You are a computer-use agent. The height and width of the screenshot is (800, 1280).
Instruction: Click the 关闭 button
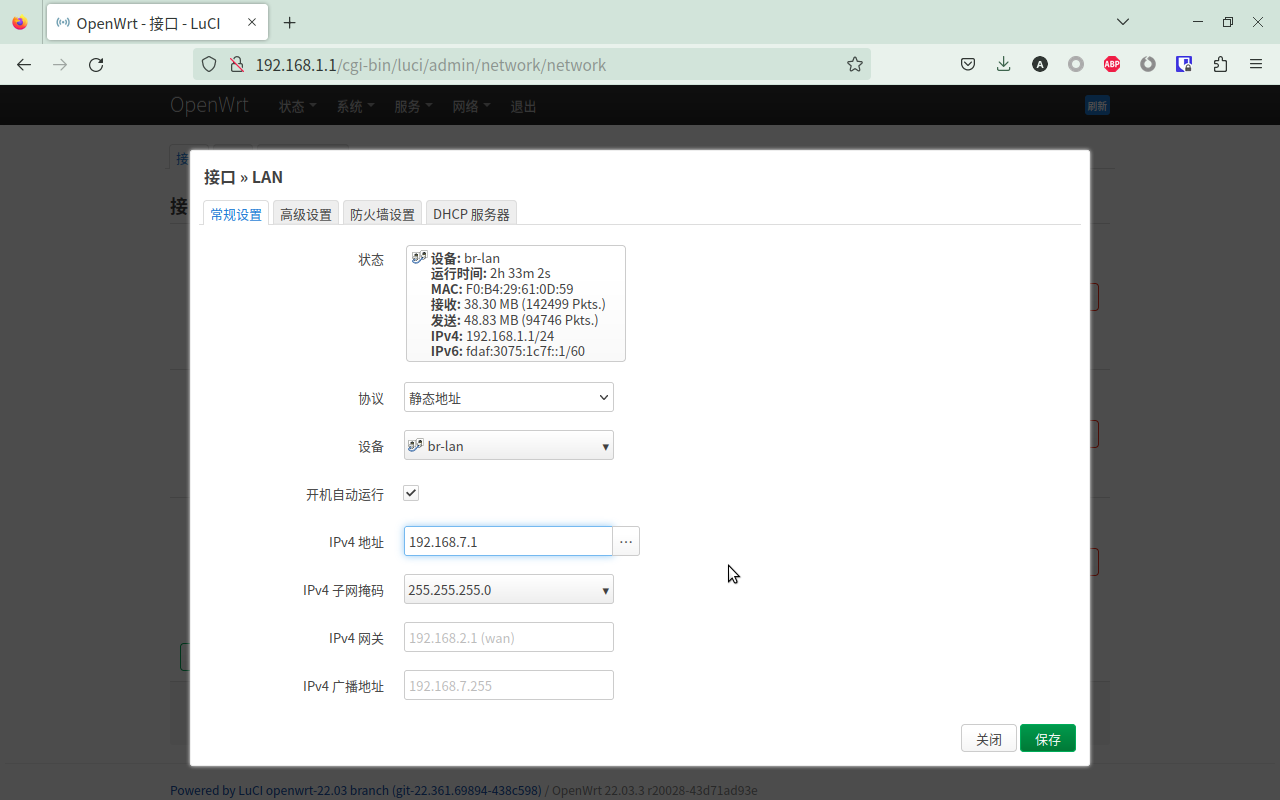pyautogui.click(x=989, y=738)
